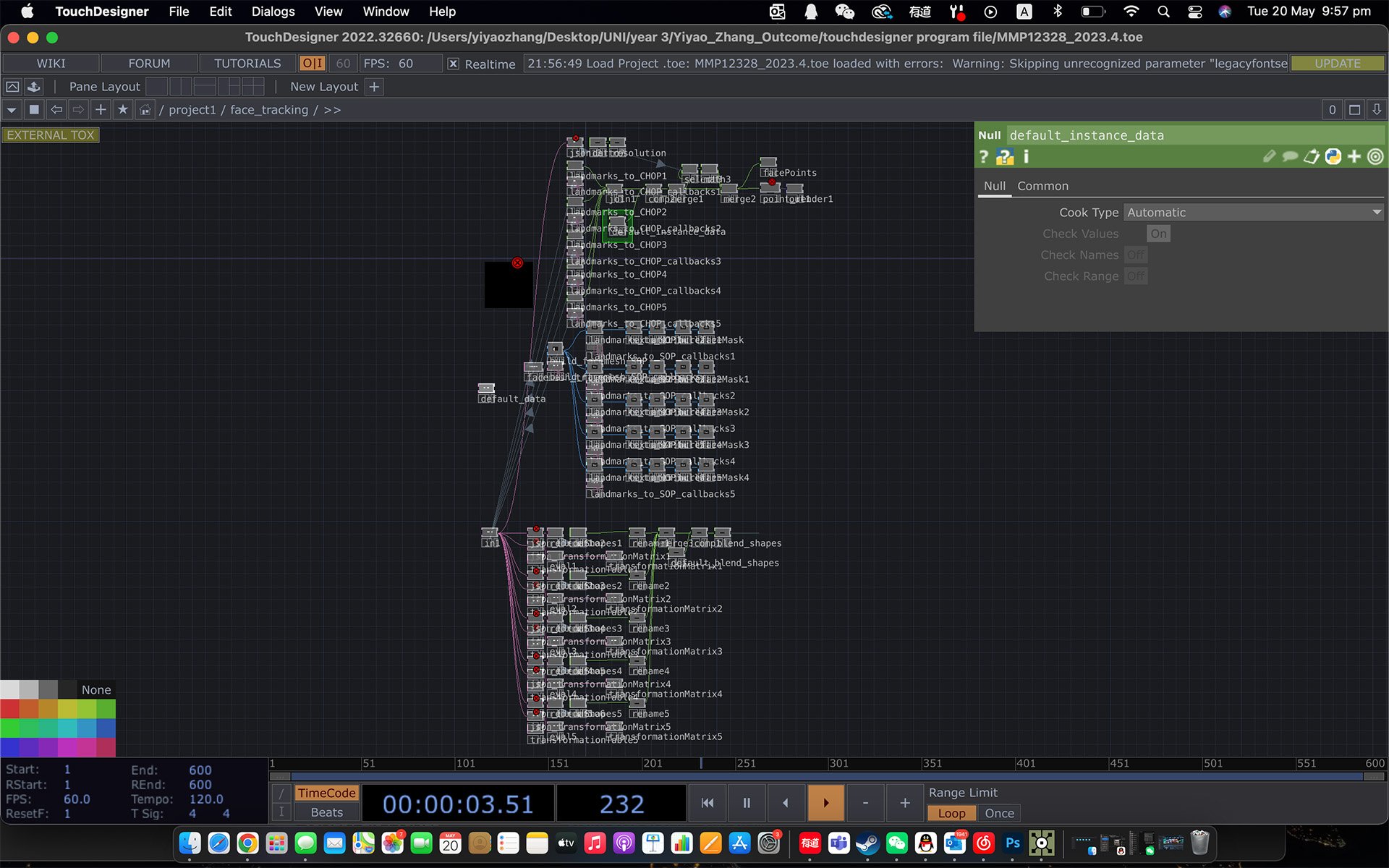Click the palette browser icon in layout bar
This screenshot has width=1389, height=868.
pos(12,87)
